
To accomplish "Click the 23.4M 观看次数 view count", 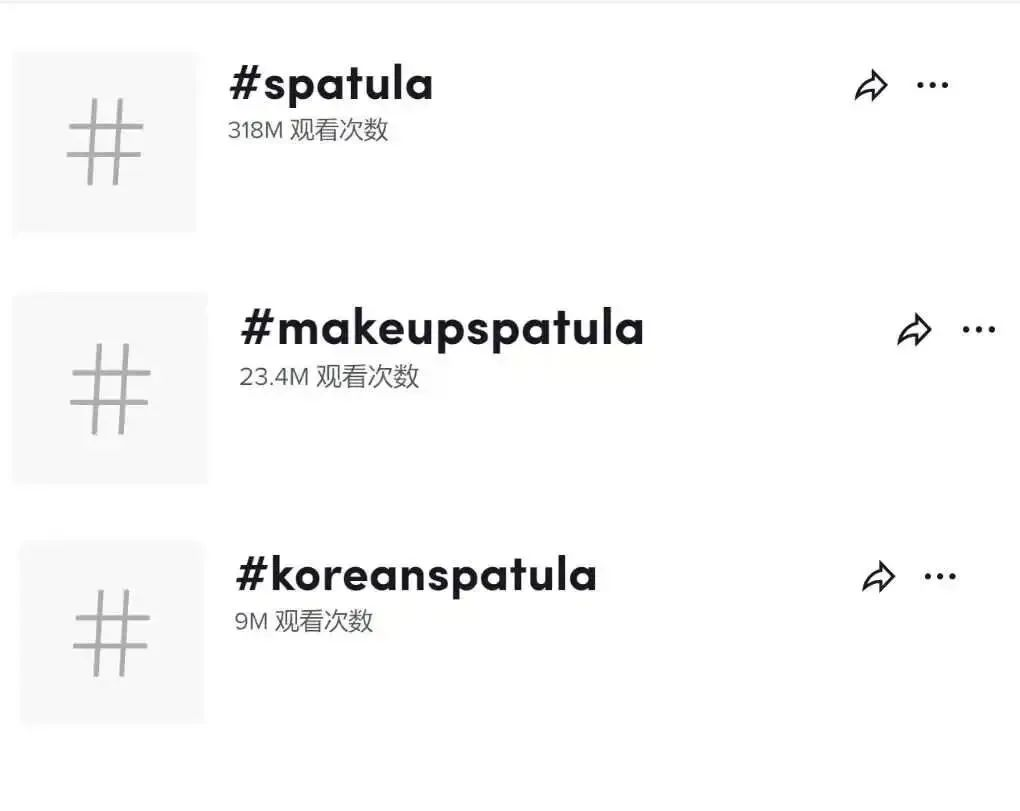I will coord(329,377).
